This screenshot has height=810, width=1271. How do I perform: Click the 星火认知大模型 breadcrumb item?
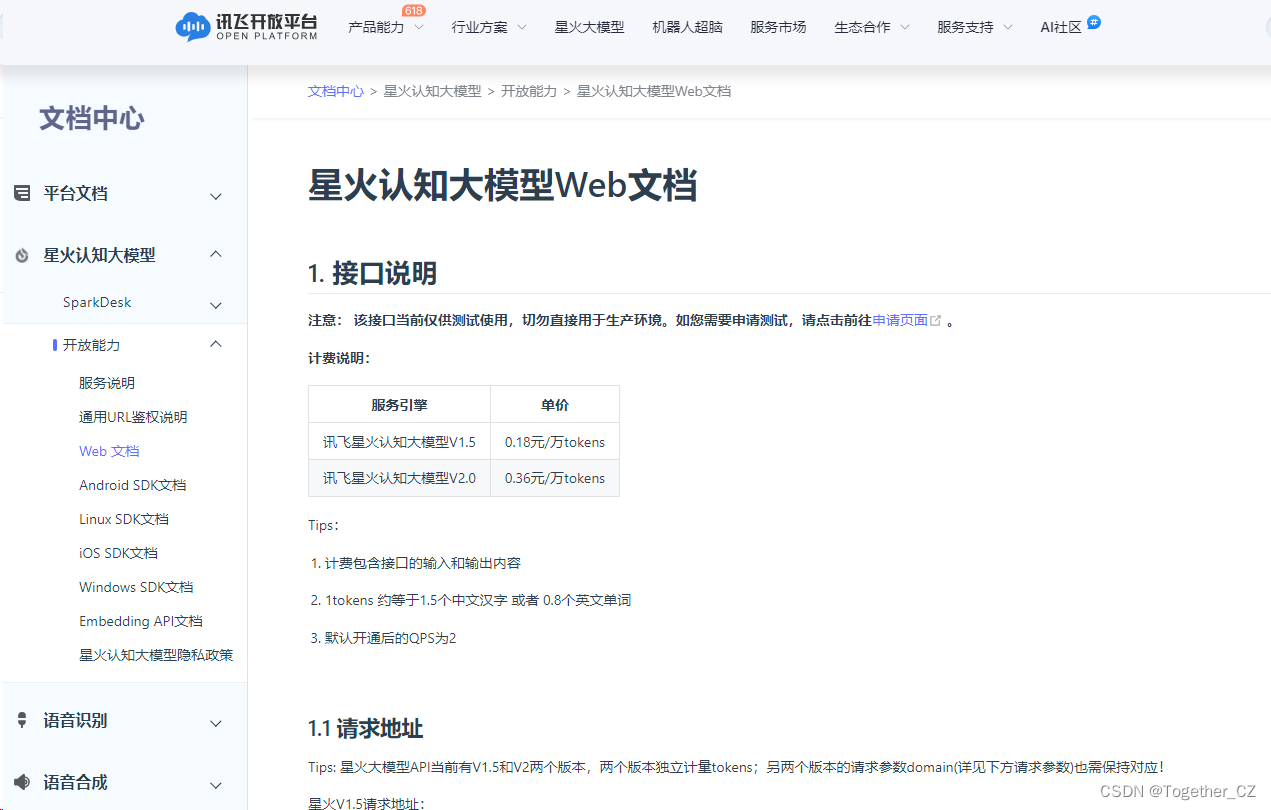pyautogui.click(x=432, y=91)
